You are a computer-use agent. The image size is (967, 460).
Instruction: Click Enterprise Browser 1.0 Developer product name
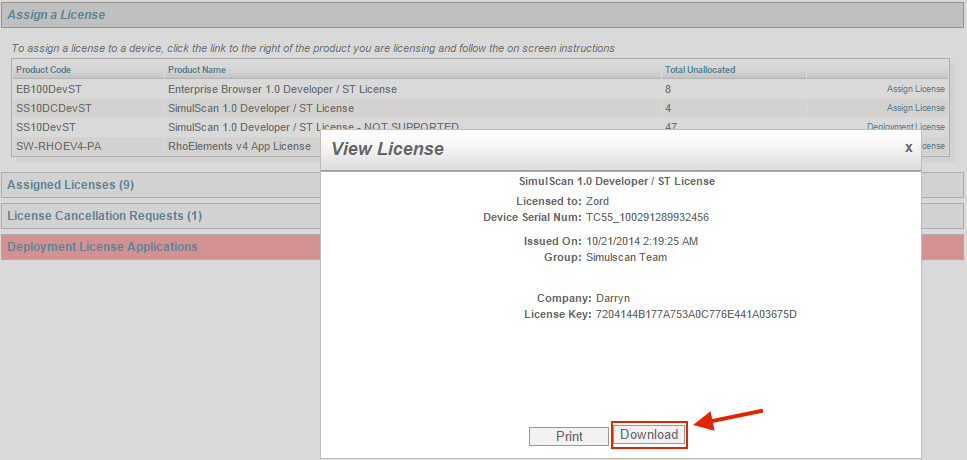pyautogui.click(x=282, y=89)
